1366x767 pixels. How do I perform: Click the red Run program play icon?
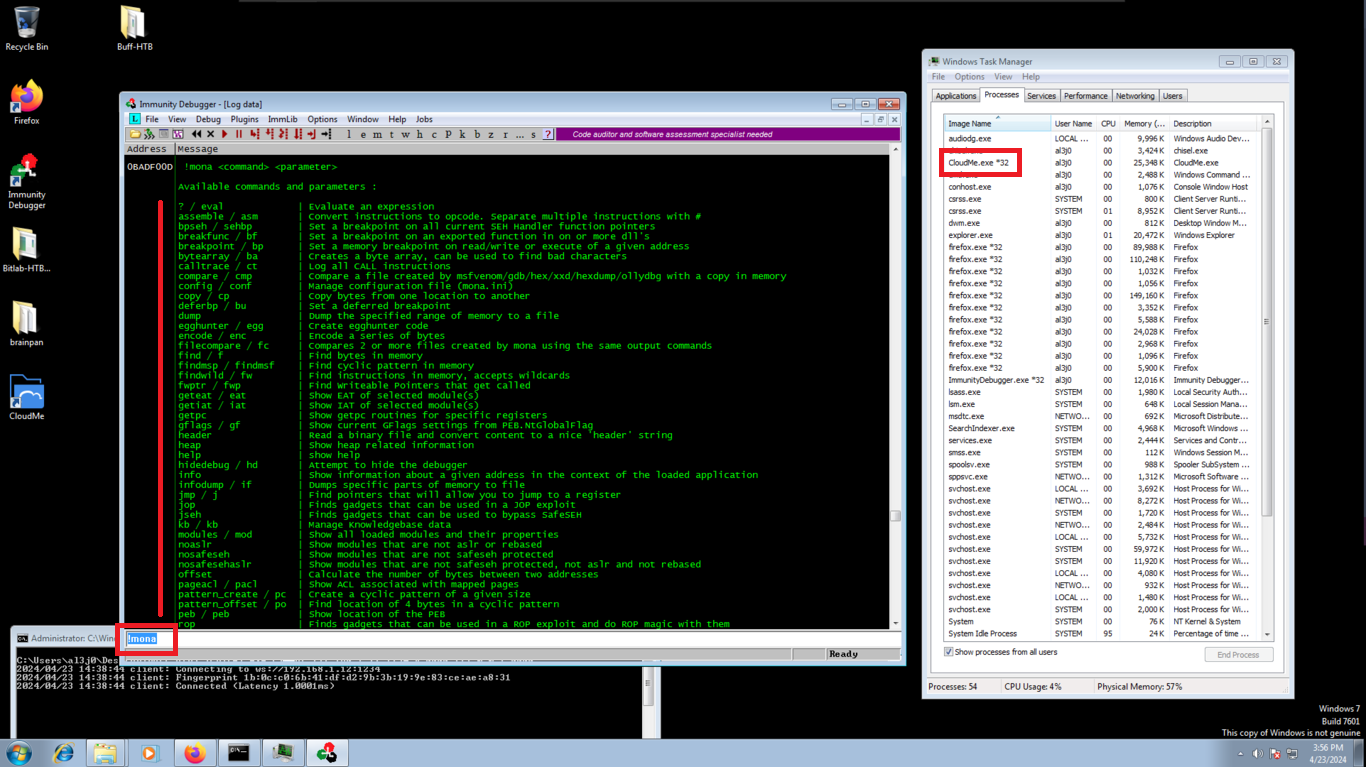coord(224,134)
